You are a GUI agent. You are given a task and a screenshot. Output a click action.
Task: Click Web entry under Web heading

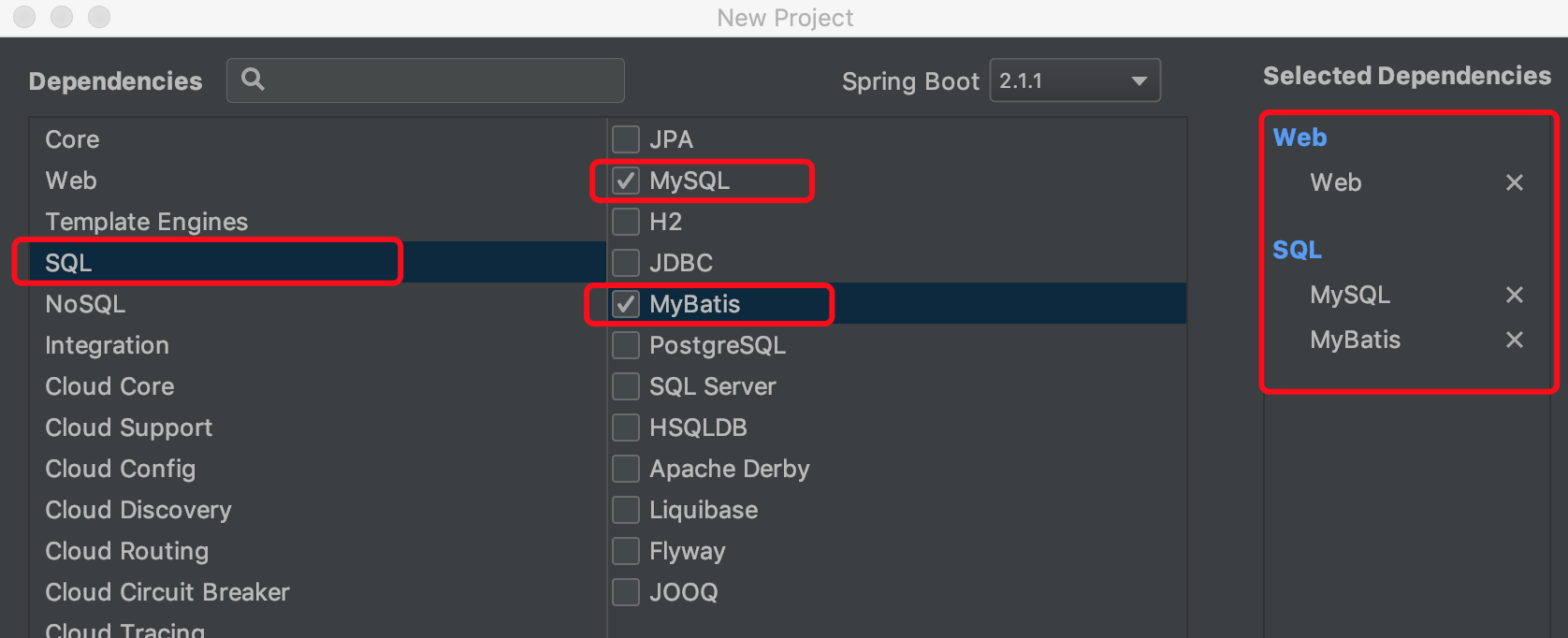tap(1336, 182)
